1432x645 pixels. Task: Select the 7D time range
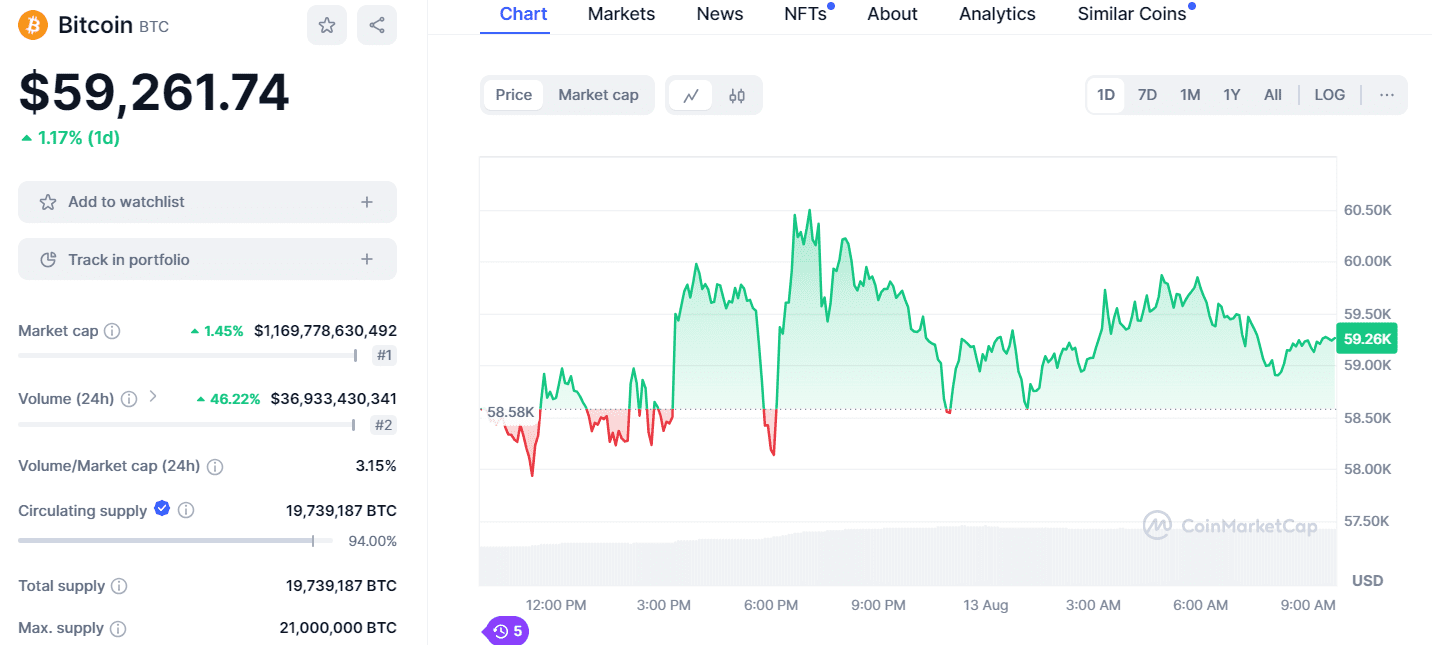tap(1147, 94)
